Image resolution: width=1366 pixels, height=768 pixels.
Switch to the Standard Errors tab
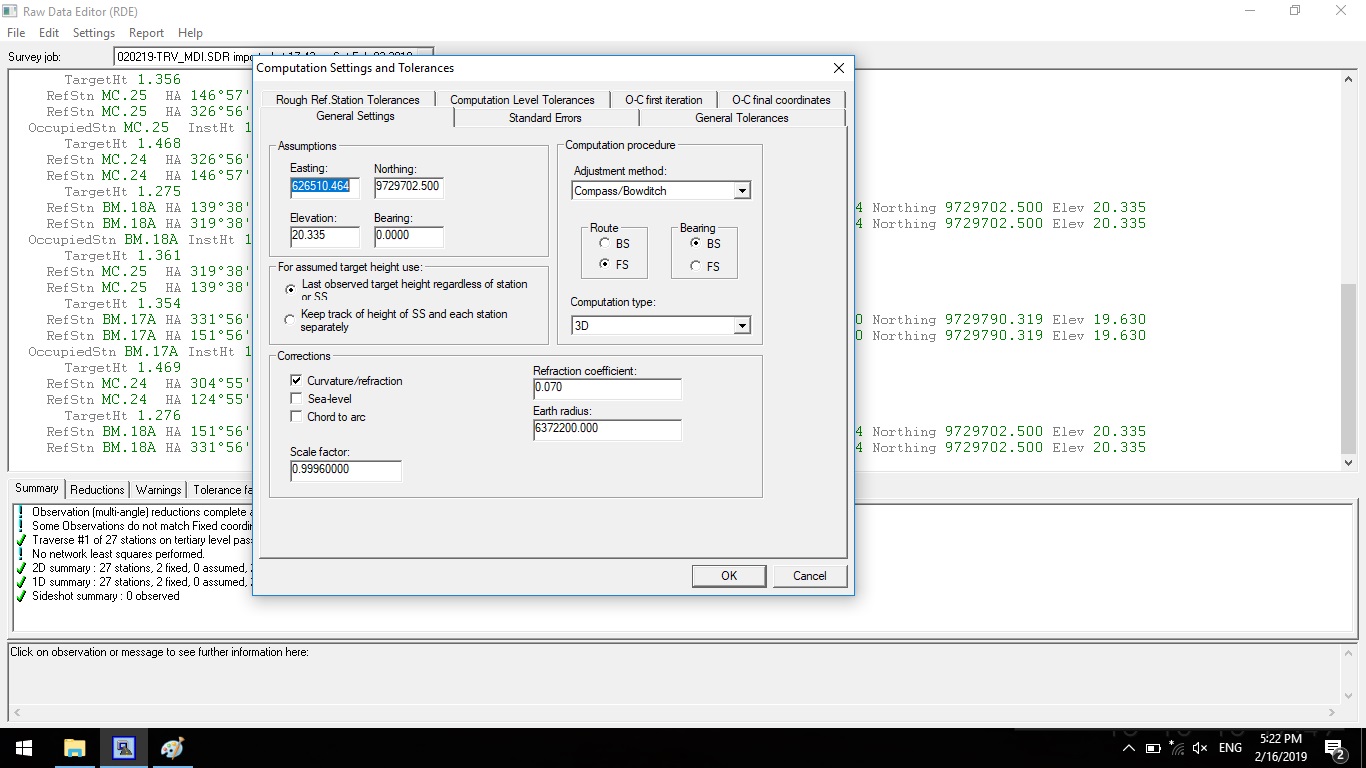(546, 117)
